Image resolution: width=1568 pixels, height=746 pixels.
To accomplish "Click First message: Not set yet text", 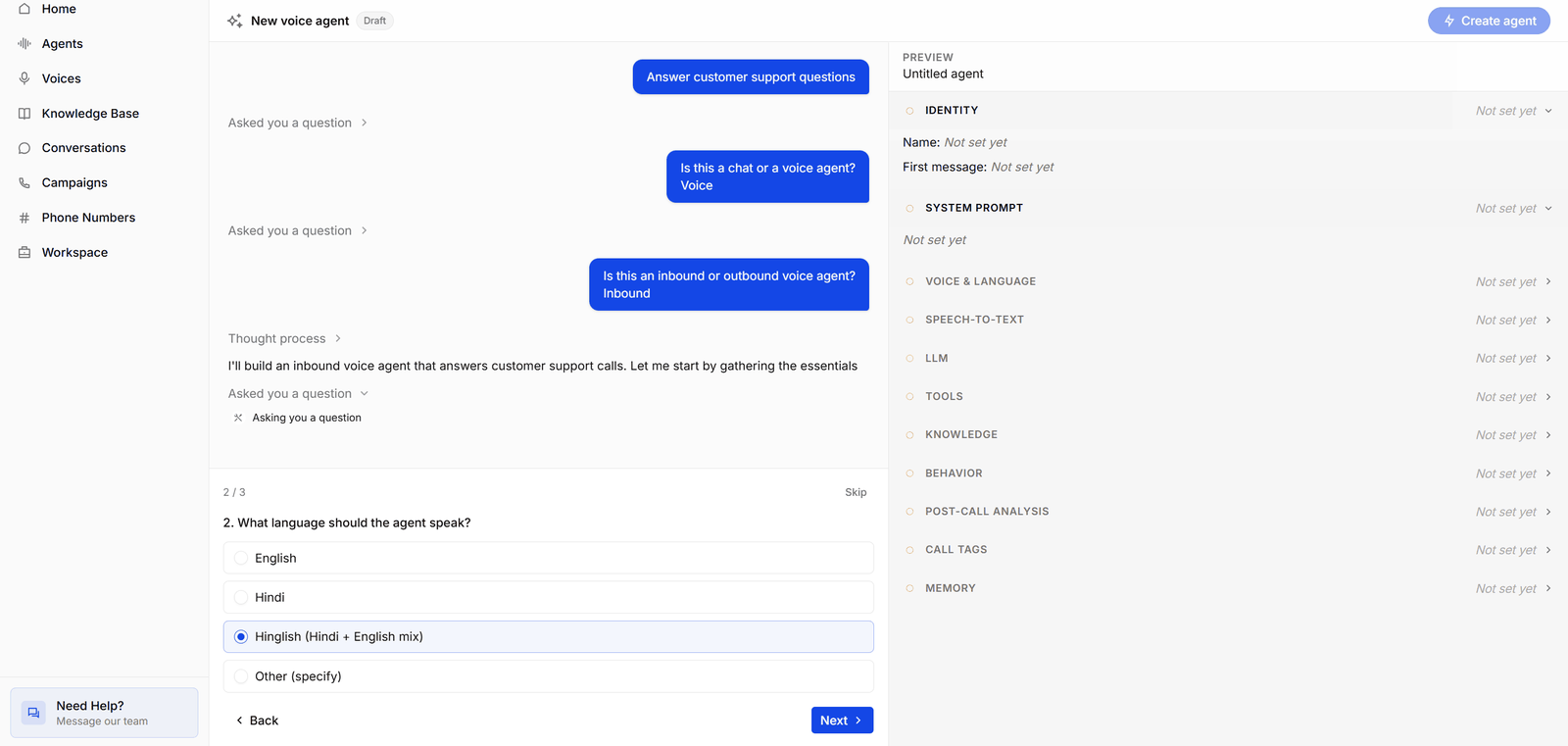I will (x=978, y=167).
